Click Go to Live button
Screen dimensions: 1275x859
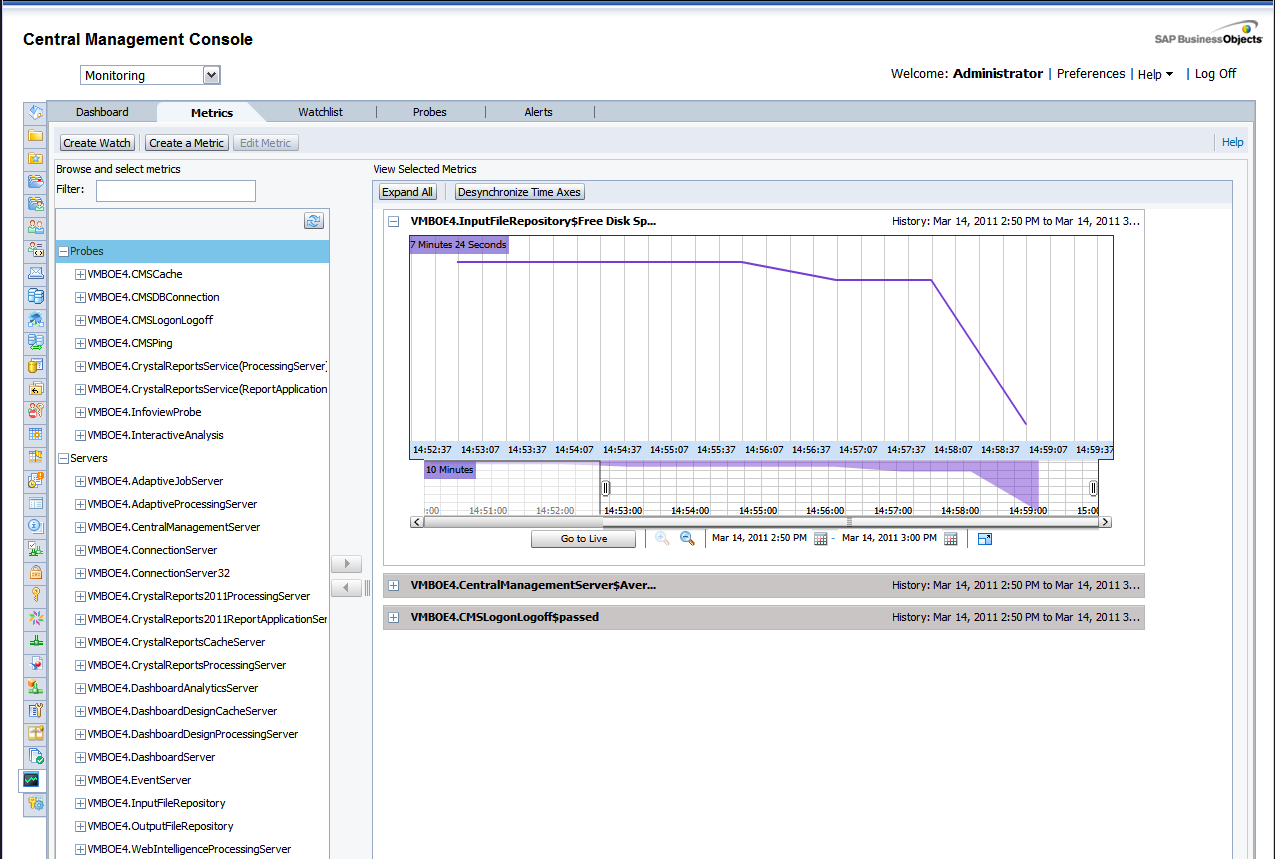(x=584, y=539)
